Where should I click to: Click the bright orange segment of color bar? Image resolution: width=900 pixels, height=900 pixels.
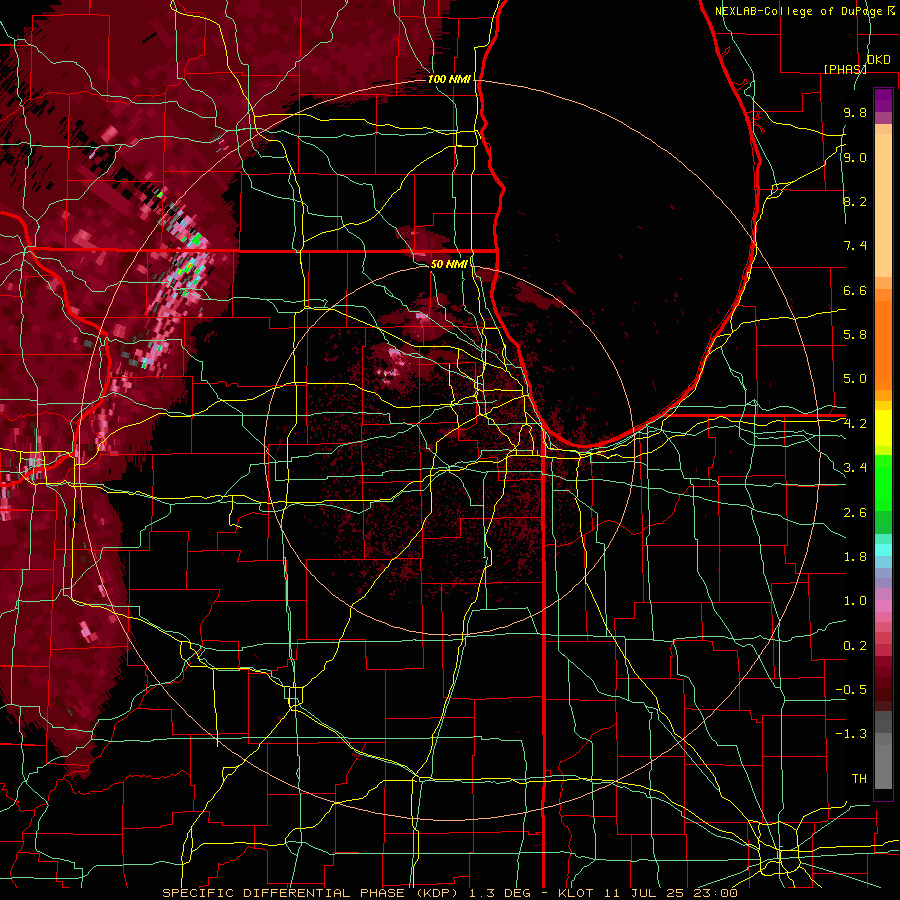(x=883, y=344)
